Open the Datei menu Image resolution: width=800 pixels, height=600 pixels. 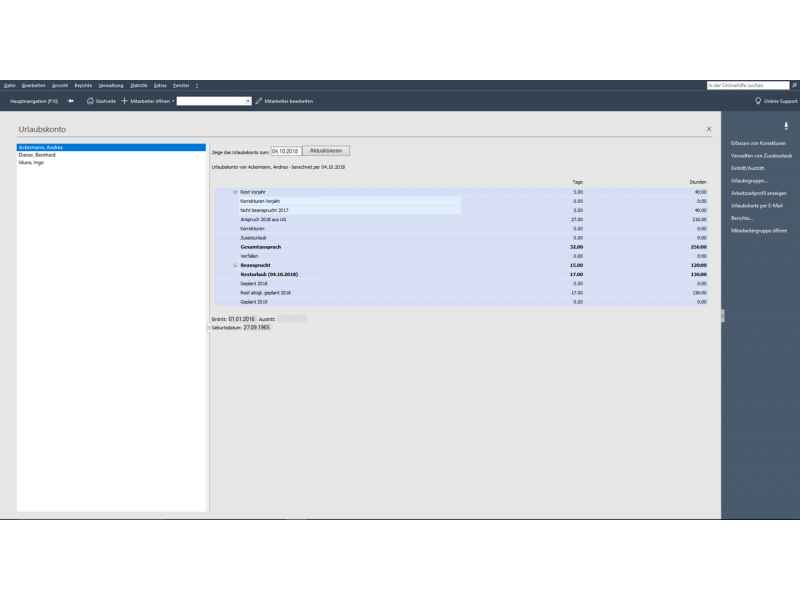tap(9, 86)
